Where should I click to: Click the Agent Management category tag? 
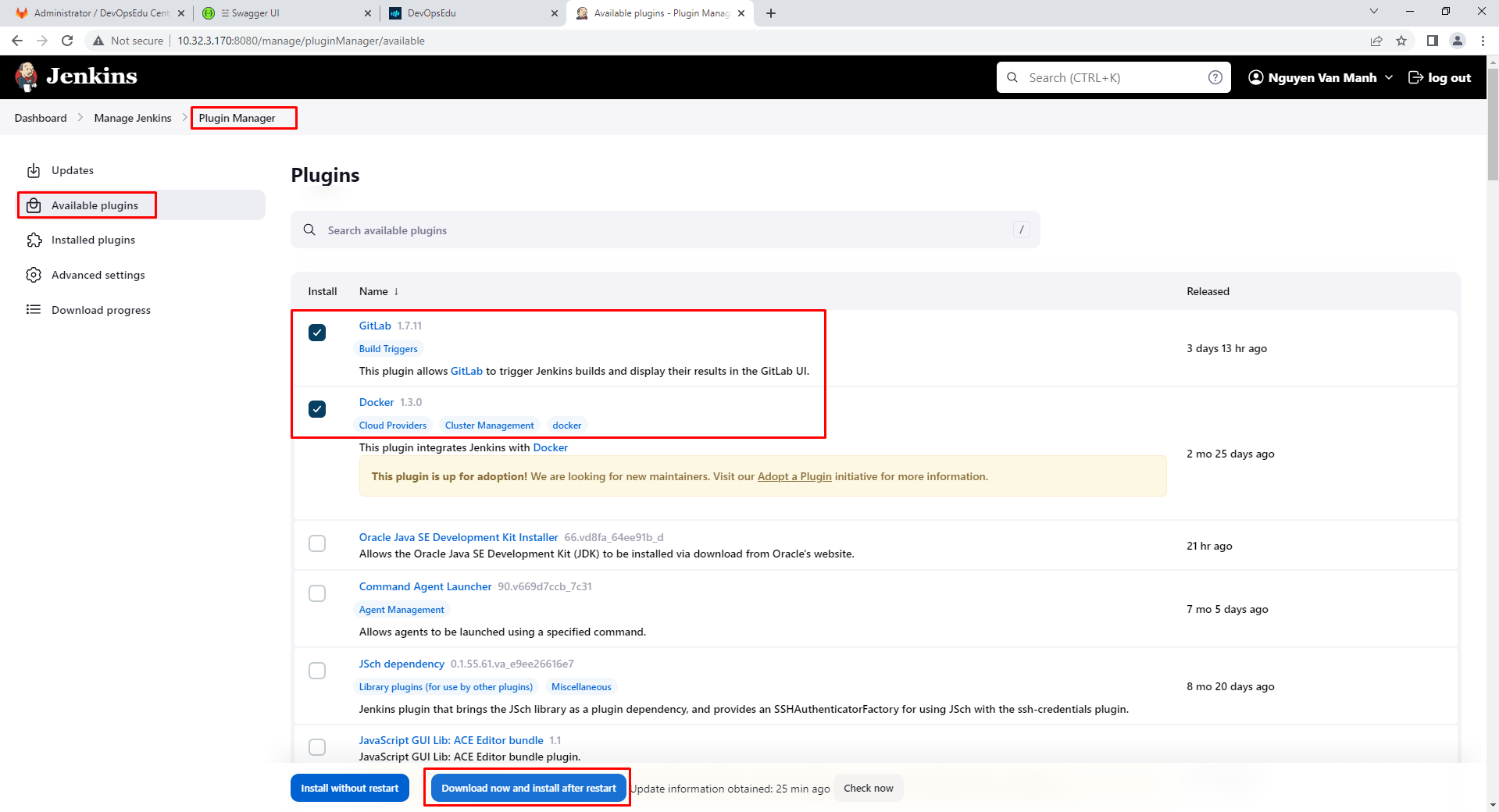tap(402, 610)
